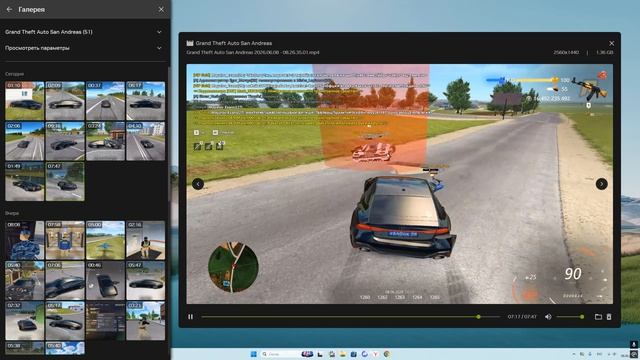
Task: Adjust the volume slider
Action: tap(570, 317)
